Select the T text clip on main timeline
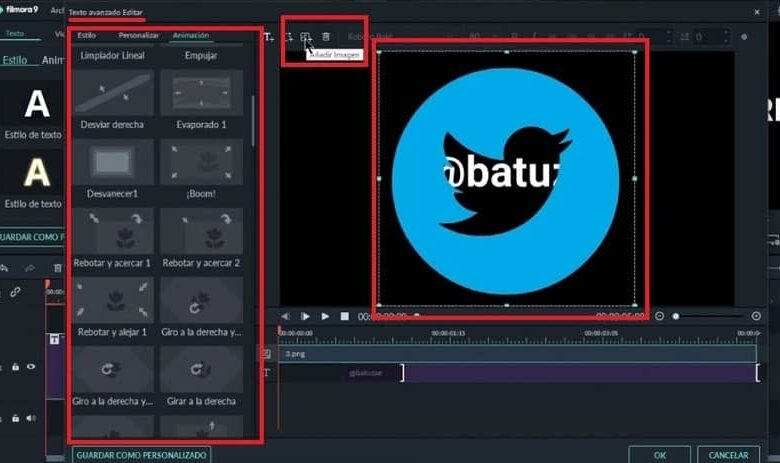The height and width of the screenshot is (463, 780). pos(55,366)
